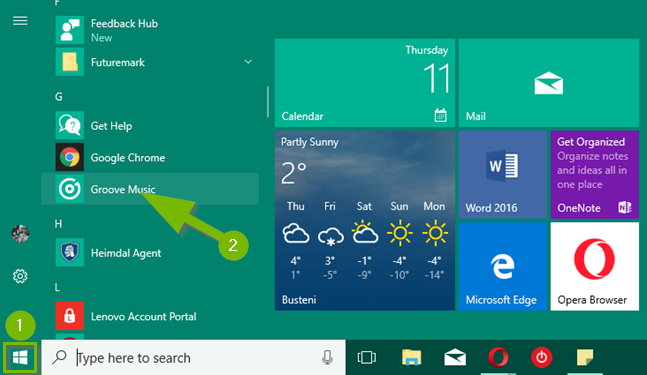Open Sticky Notes from the taskbar

[585, 357]
